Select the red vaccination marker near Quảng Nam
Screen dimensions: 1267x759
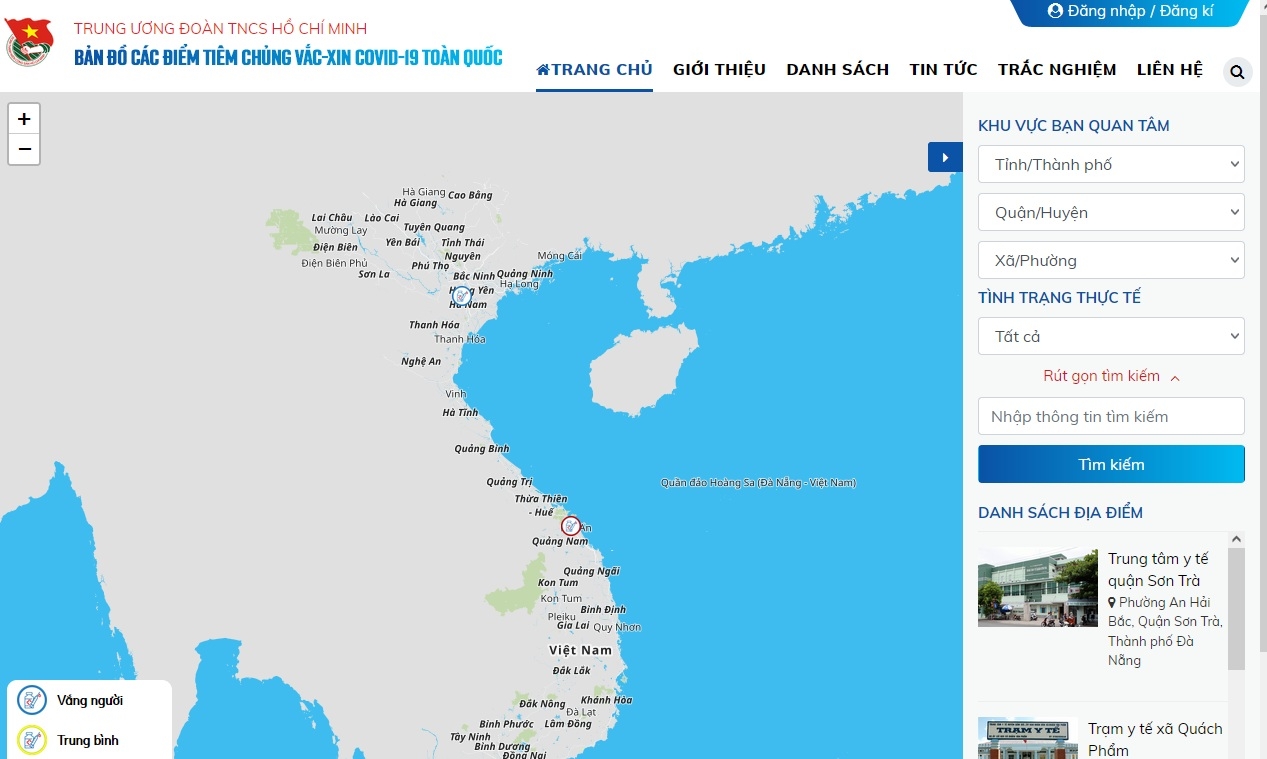571,525
